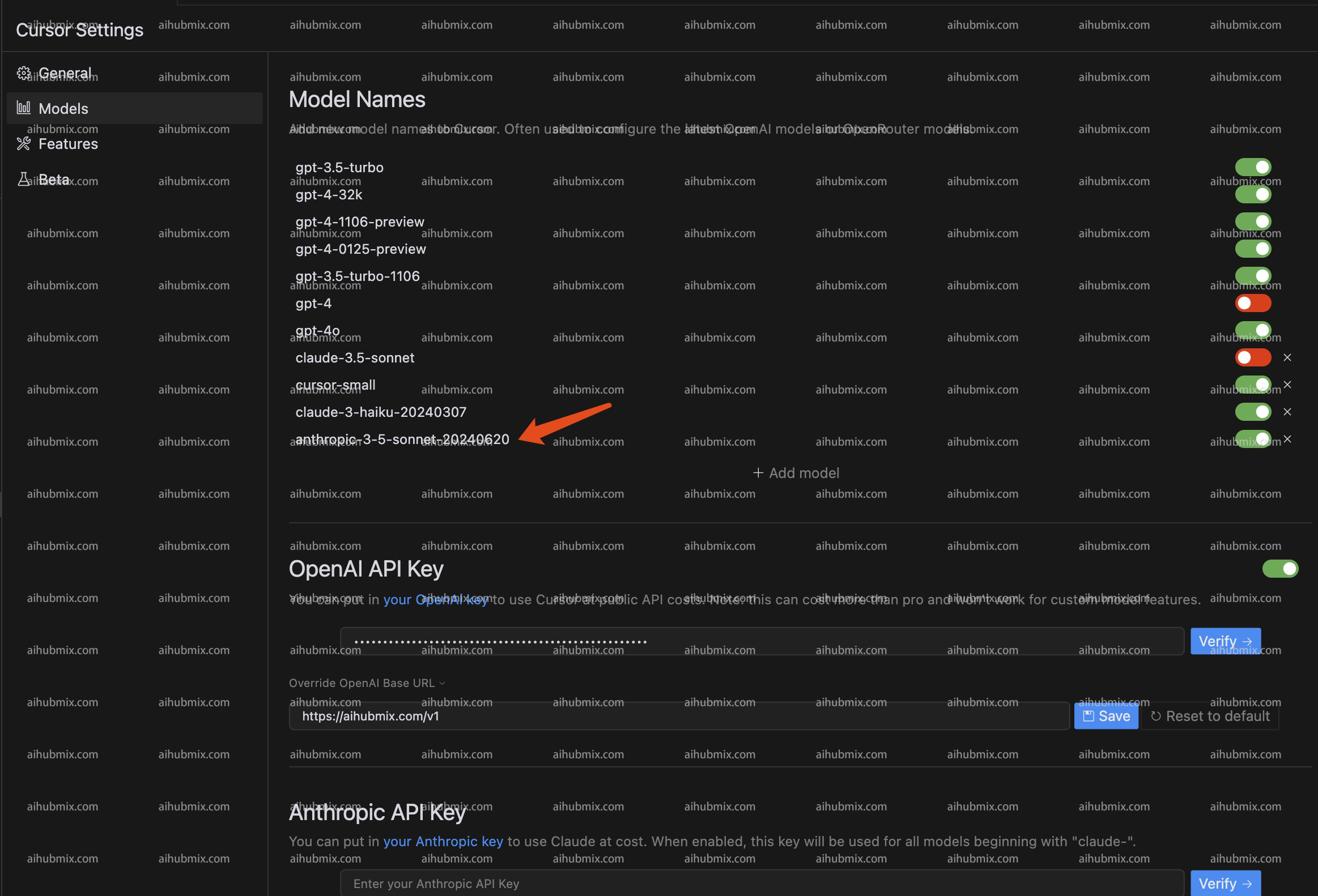Image resolution: width=1318 pixels, height=896 pixels.
Task: Turn off the OpenAI API Key toggle
Action: [x=1279, y=569]
